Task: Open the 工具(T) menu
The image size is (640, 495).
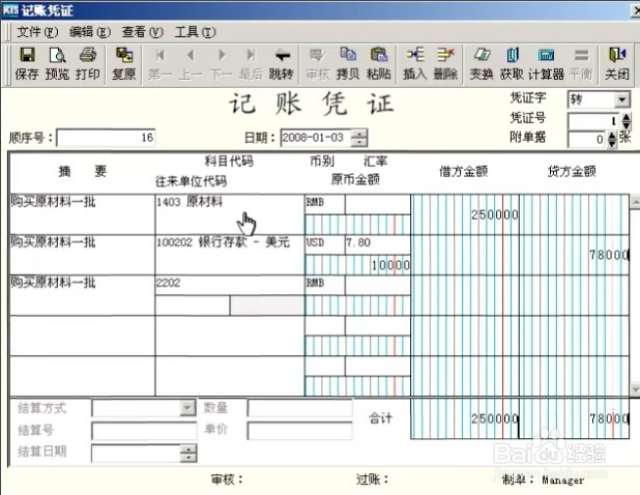Action: [195, 32]
